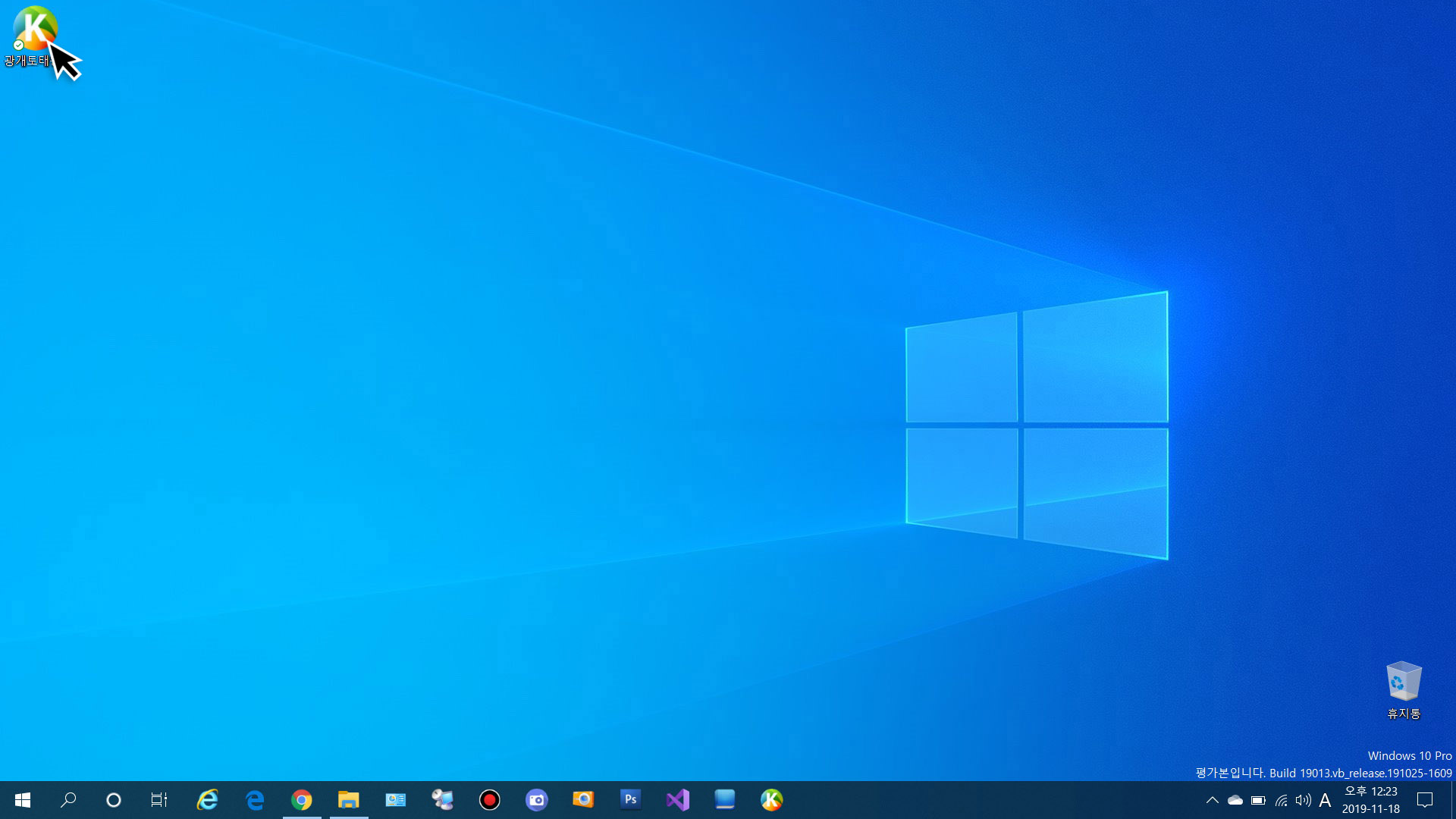
Task: Click the taskbar search magnifier
Action: pos(68,800)
